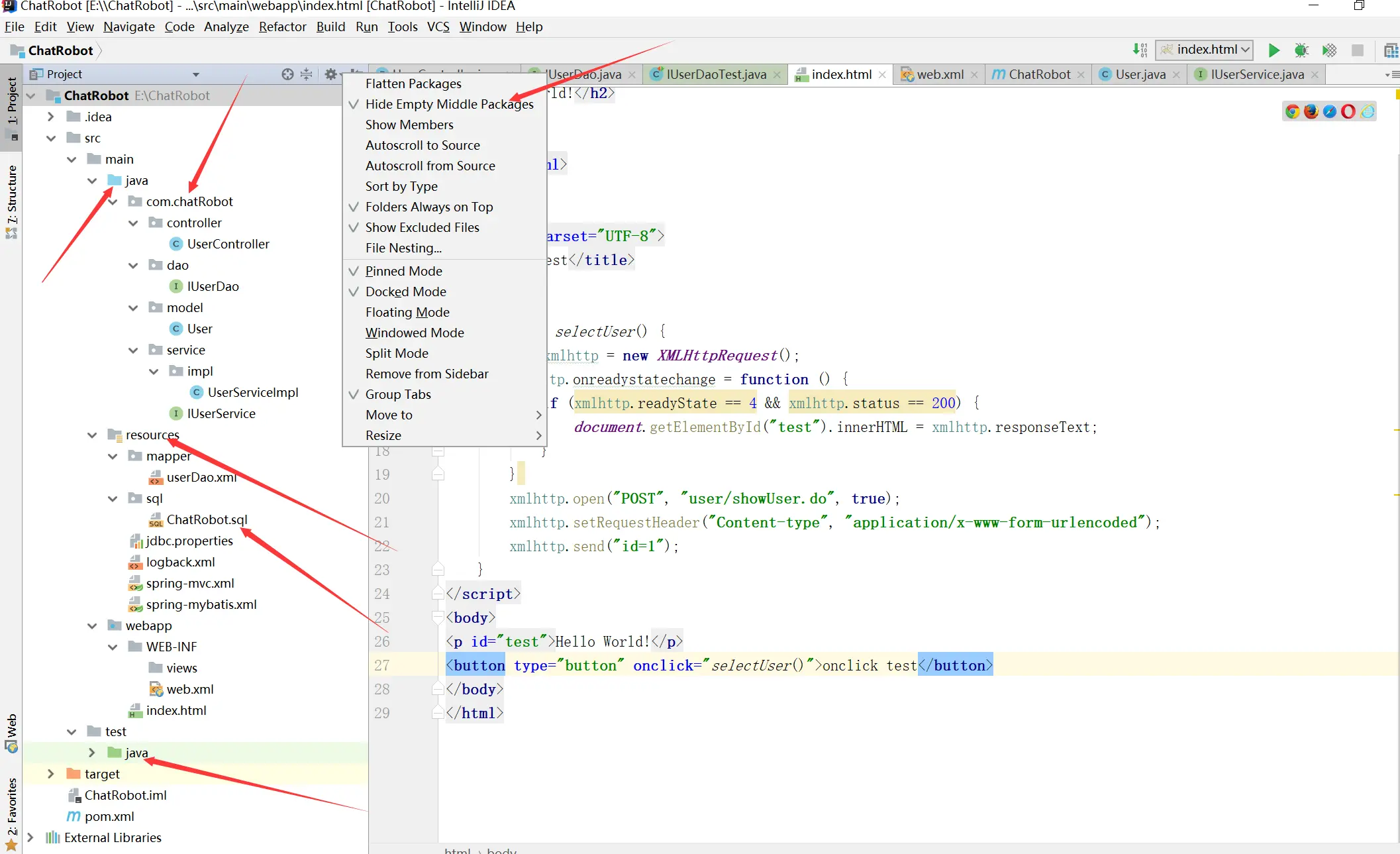Viewport: 1400px width, 854px height.
Task: Open the Refactor menu
Action: pos(282,27)
